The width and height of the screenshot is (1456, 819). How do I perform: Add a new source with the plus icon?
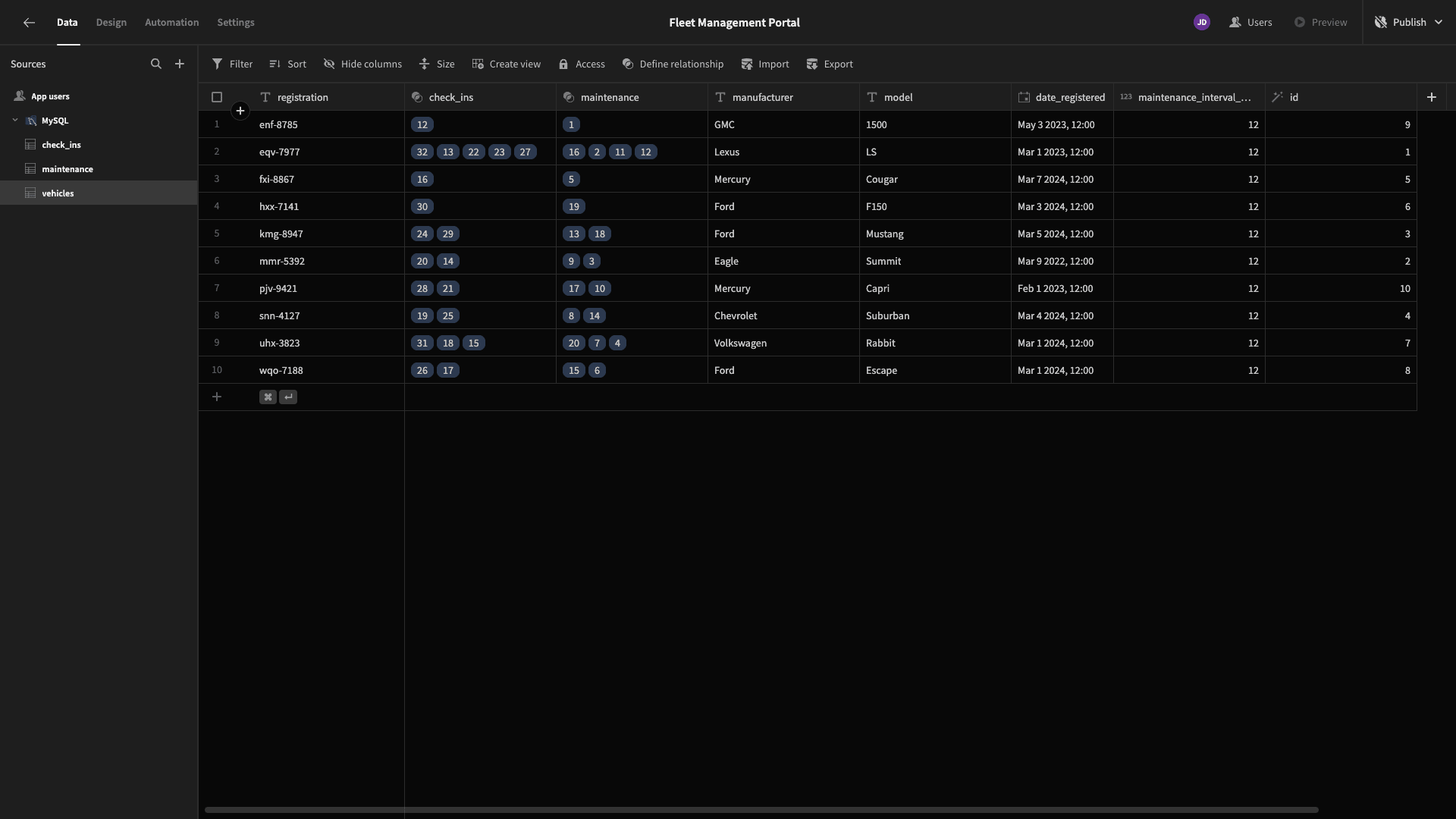pyautogui.click(x=180, y=64)
